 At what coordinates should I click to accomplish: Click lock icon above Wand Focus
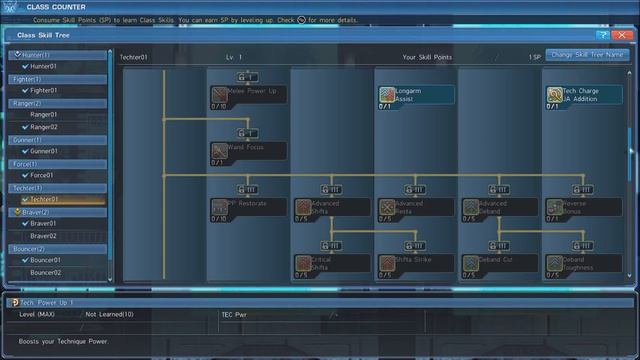(x=247, y=133)
